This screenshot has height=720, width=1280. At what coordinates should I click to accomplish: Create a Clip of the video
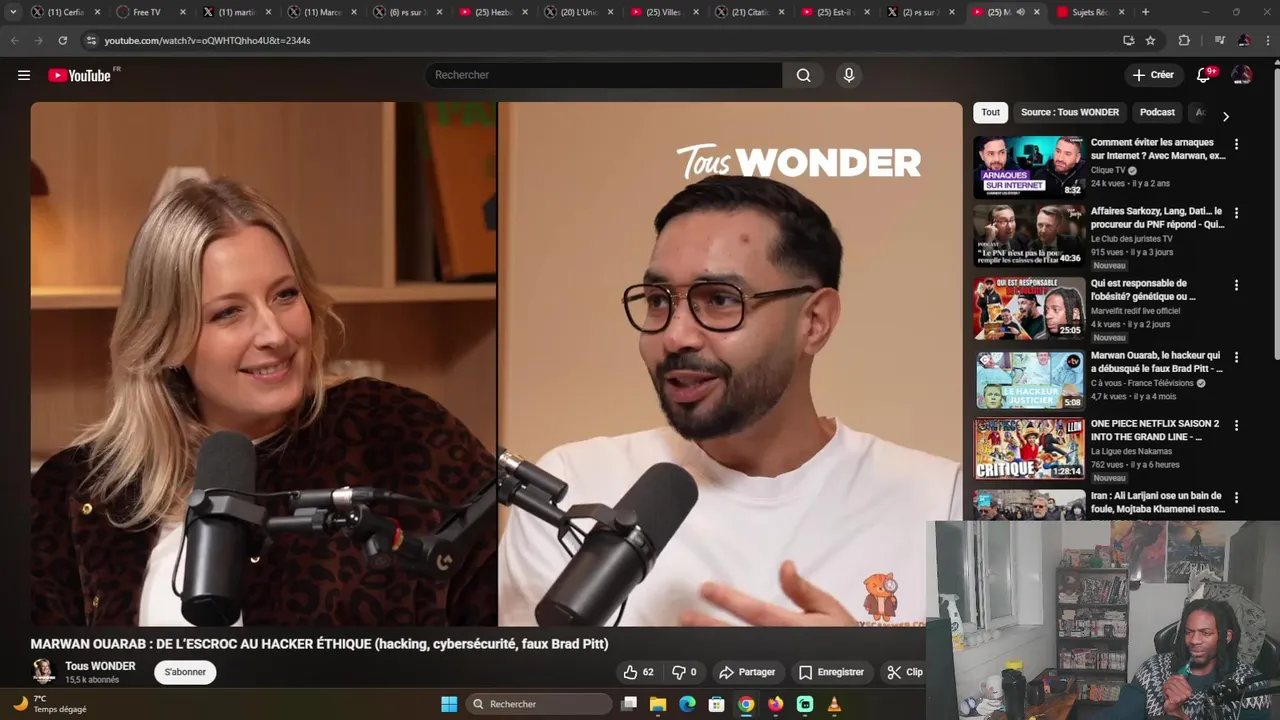(x=905, y=672)
